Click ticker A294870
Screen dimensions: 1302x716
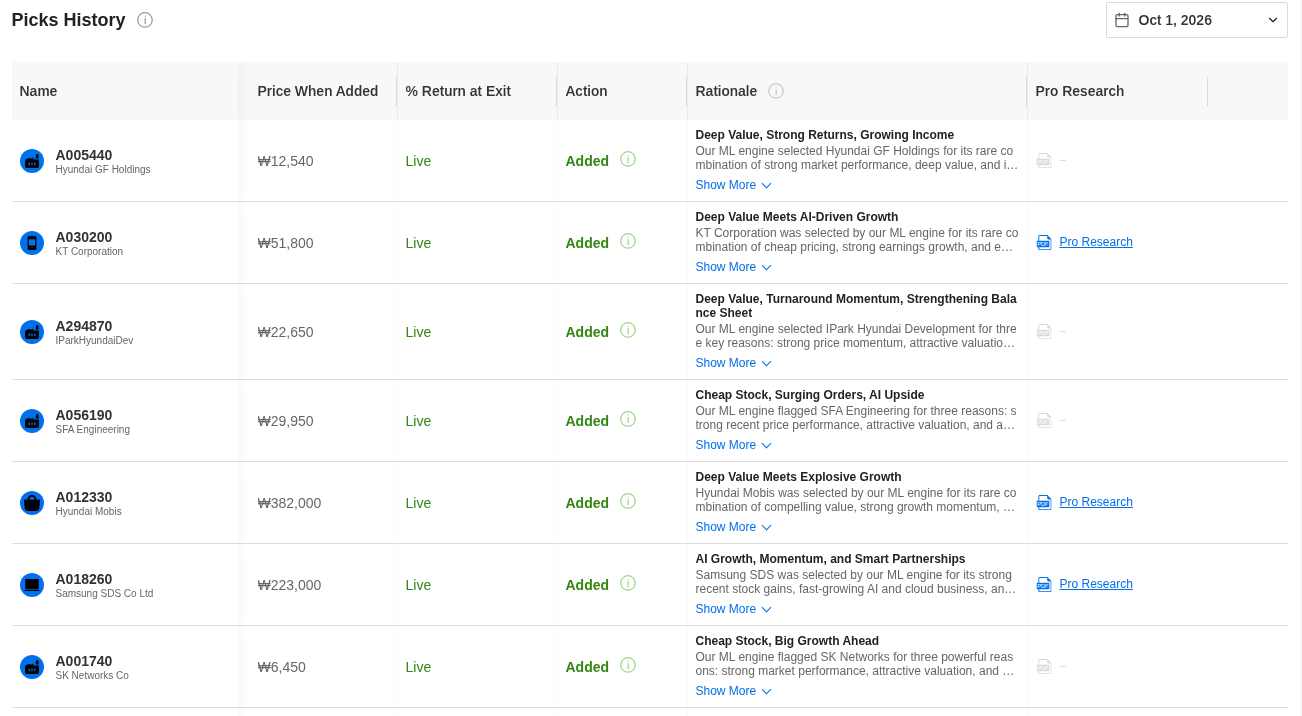point(84,326)
